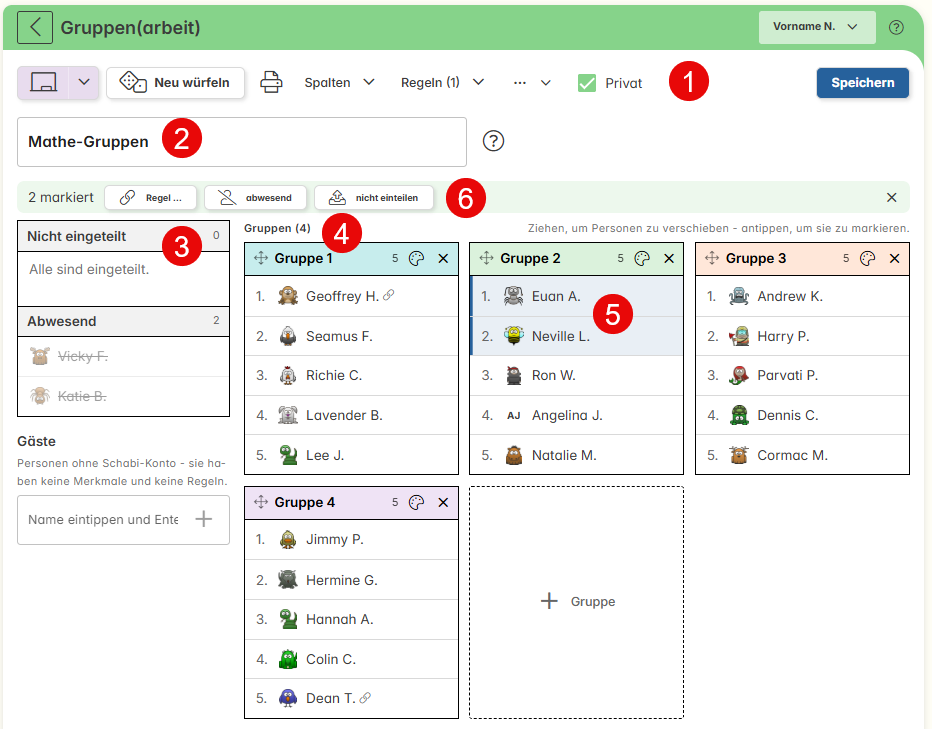Toggle the Privat checkbox

[587, 83]
